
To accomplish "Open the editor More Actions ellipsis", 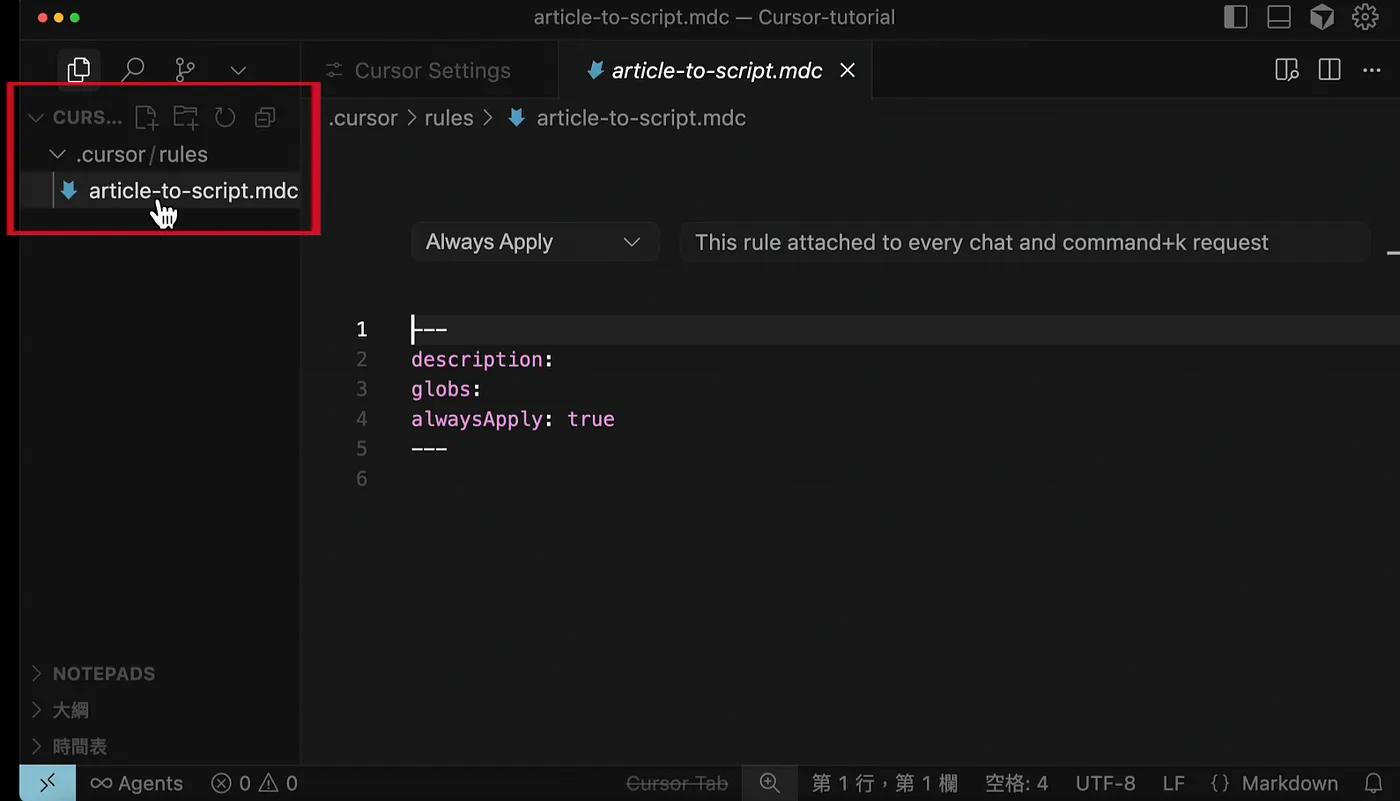I will pos(1371,71).
